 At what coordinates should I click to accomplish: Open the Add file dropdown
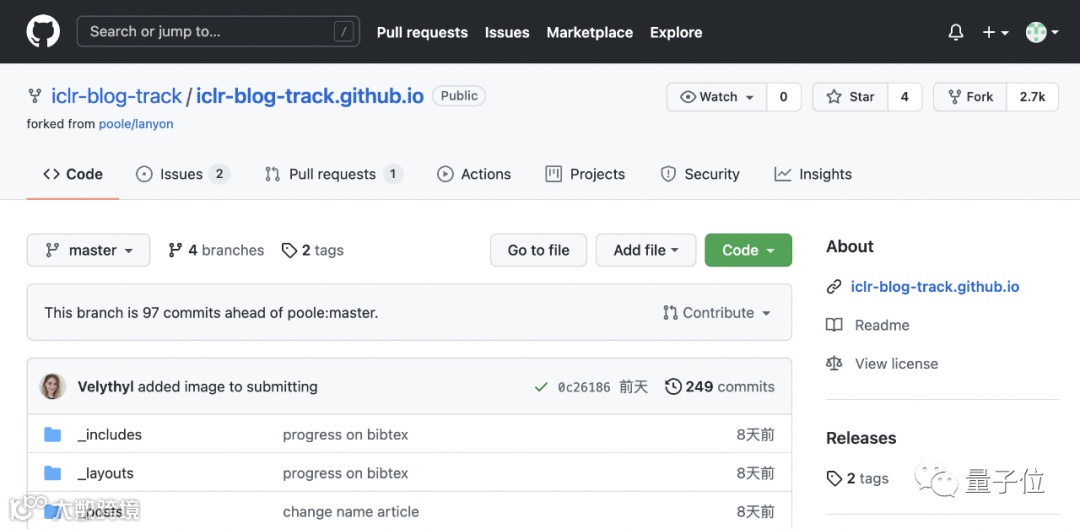coord(646,250)
